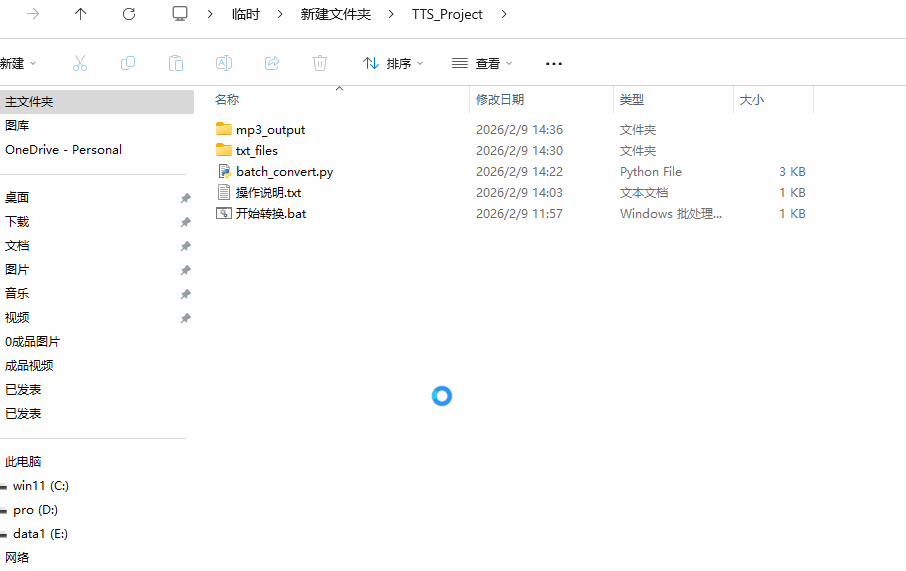Image resolution: width=906 pixels, height=571 pixels.
Task: Open the 新建 dropdown menu
Action: (x=18, y=63)
